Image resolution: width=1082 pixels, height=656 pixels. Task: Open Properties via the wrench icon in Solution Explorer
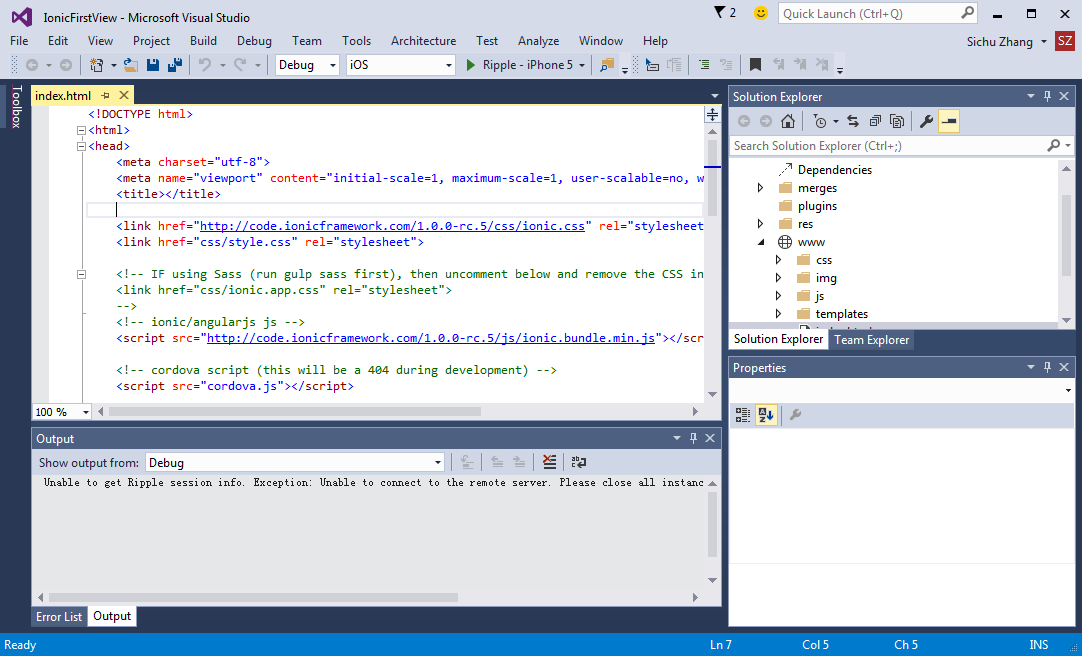pos(927,121)
